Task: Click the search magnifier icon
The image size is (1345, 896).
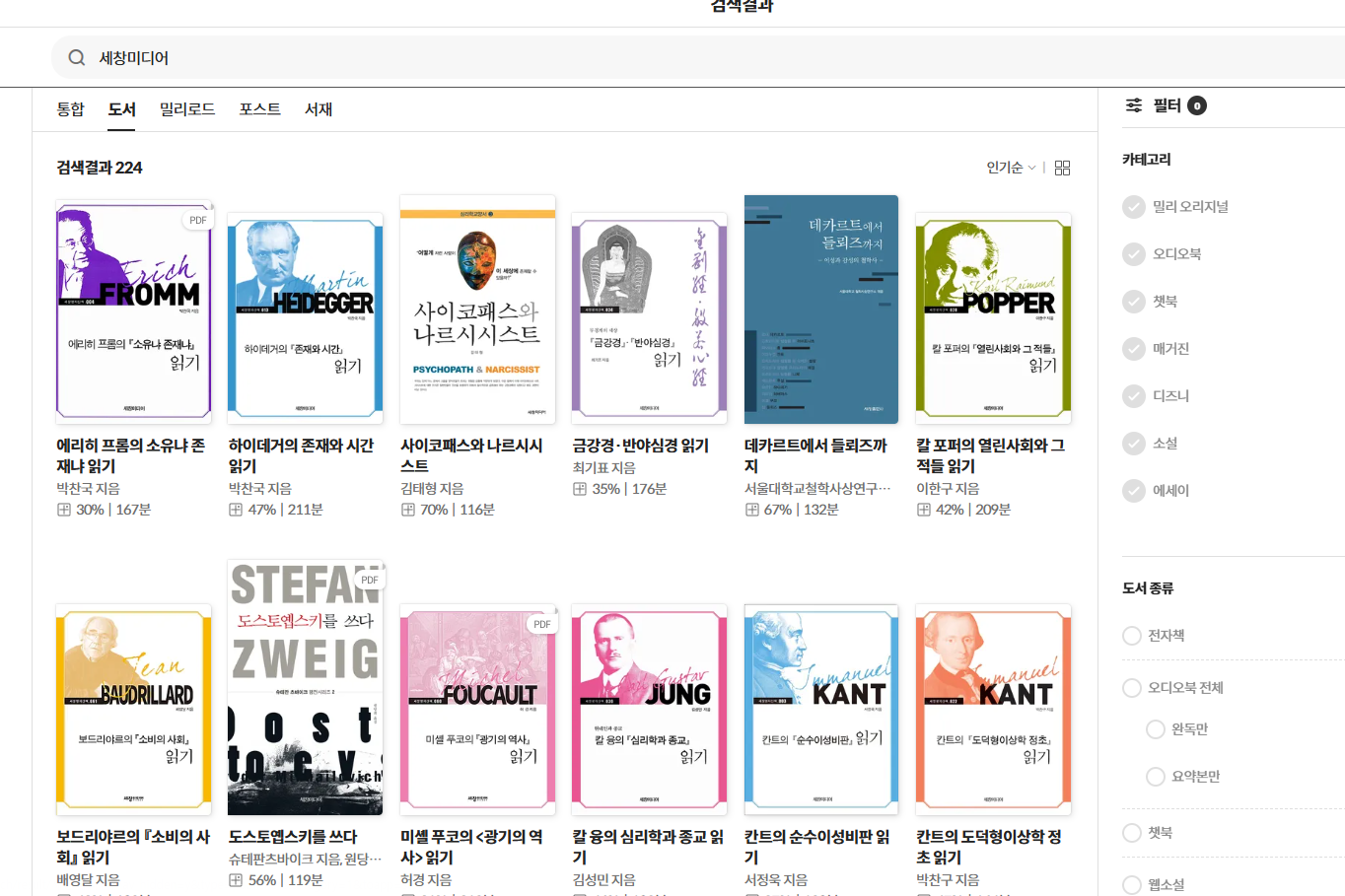Action: point(76,58)
